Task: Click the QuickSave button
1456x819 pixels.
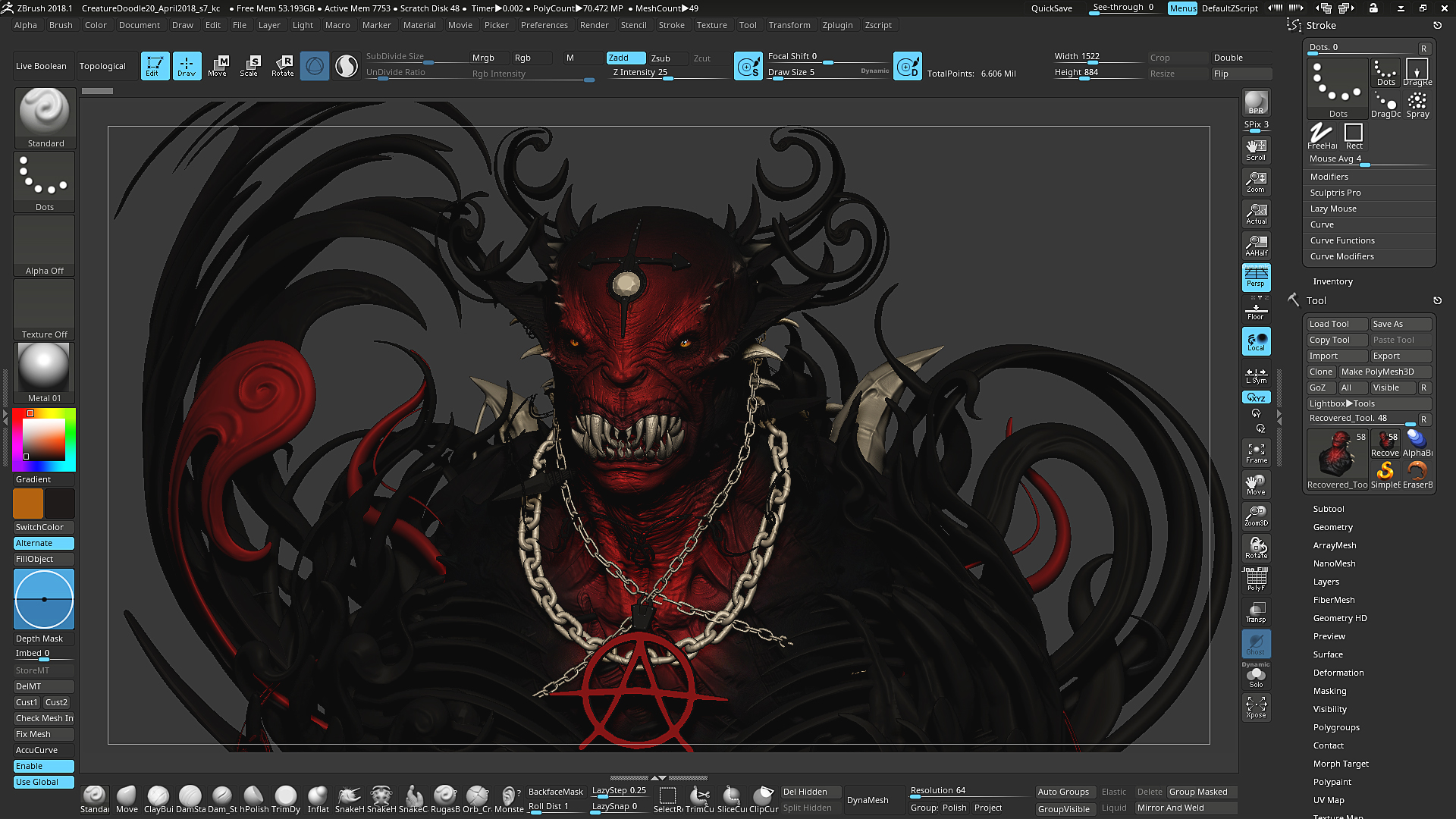Action: [x=1051, y=8]
